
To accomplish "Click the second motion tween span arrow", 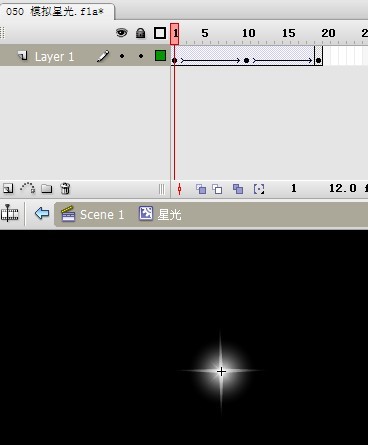I will [283, 60].
